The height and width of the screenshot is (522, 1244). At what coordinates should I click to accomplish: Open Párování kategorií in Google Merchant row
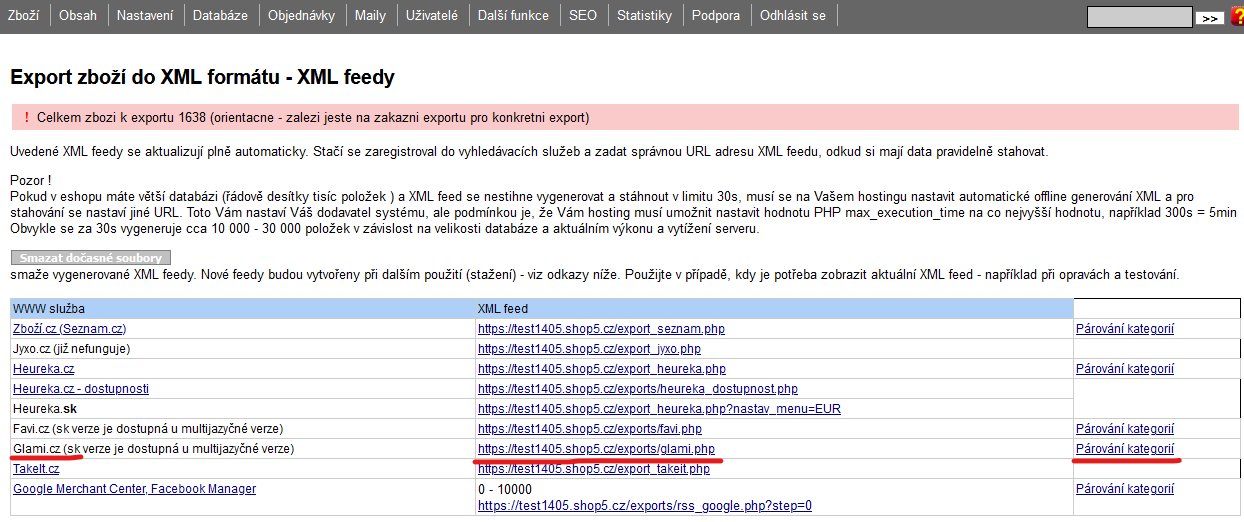click(x=1125, y=489)
